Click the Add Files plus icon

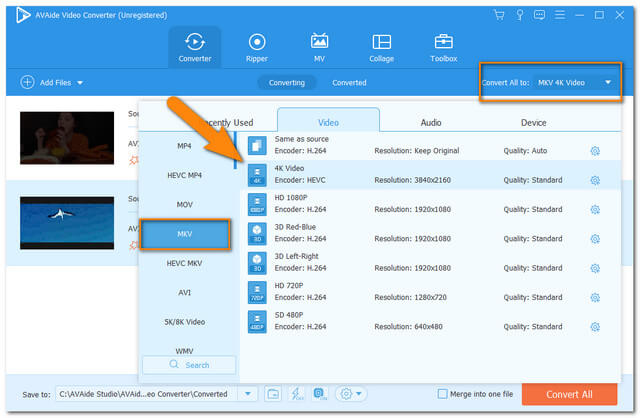click(x=27, y=82)
